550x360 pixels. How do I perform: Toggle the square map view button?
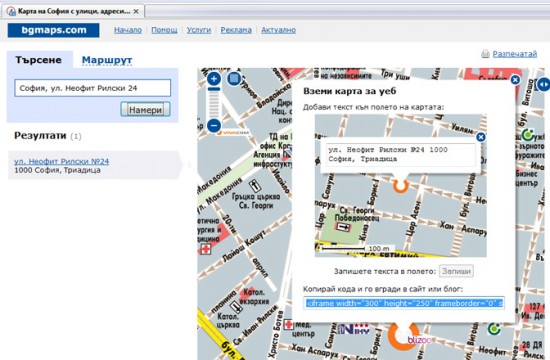(234, 79)
